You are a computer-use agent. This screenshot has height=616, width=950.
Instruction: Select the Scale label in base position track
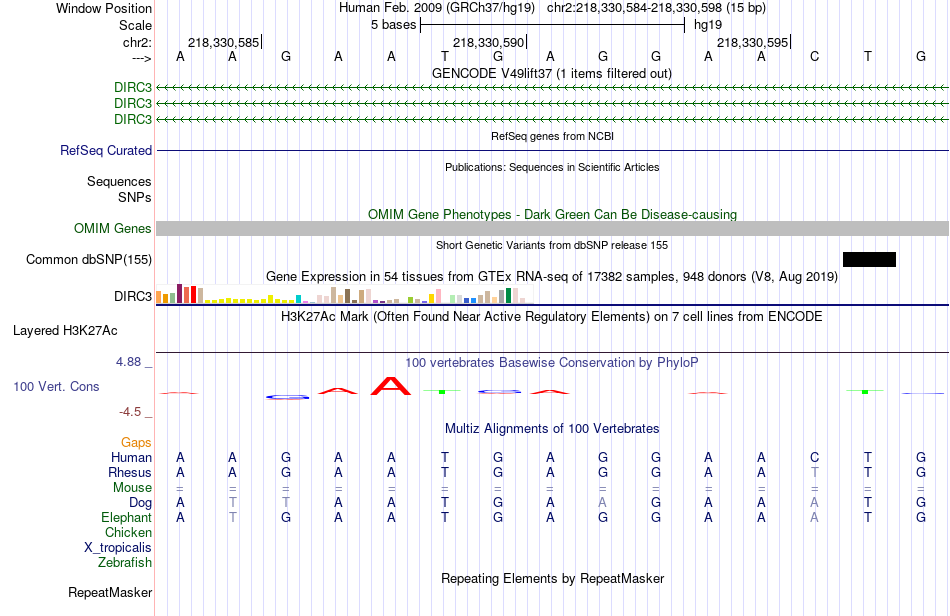135,25
